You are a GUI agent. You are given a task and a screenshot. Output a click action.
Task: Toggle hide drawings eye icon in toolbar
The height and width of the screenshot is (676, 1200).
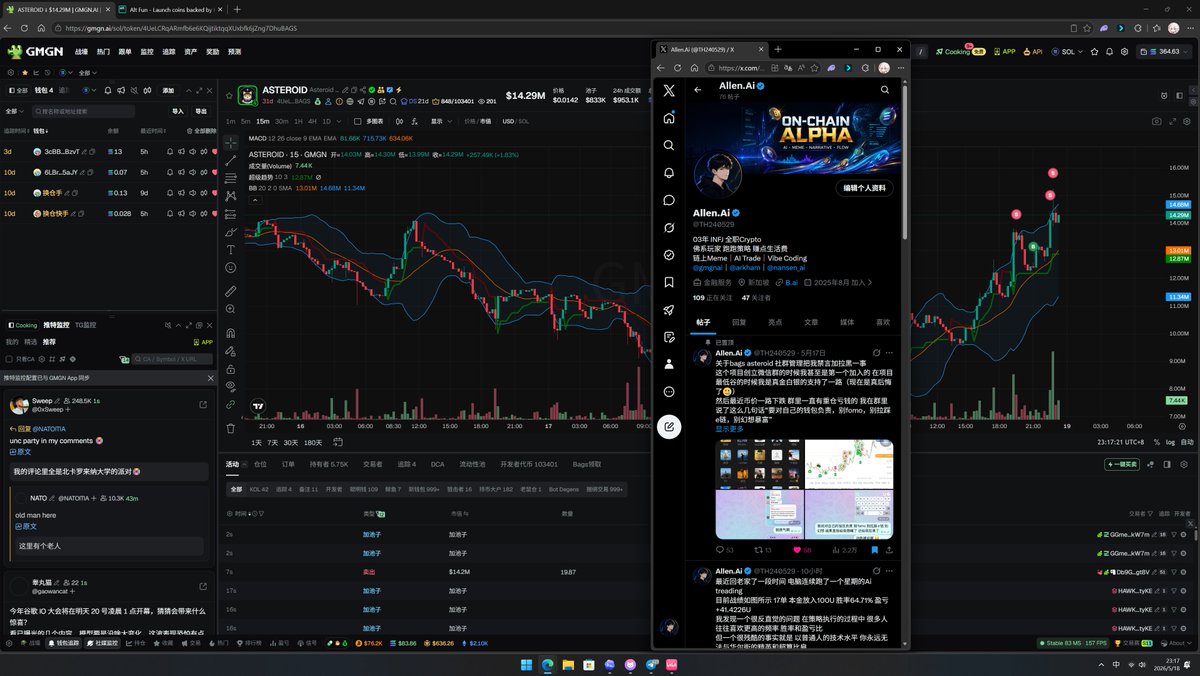click(231, 386)
